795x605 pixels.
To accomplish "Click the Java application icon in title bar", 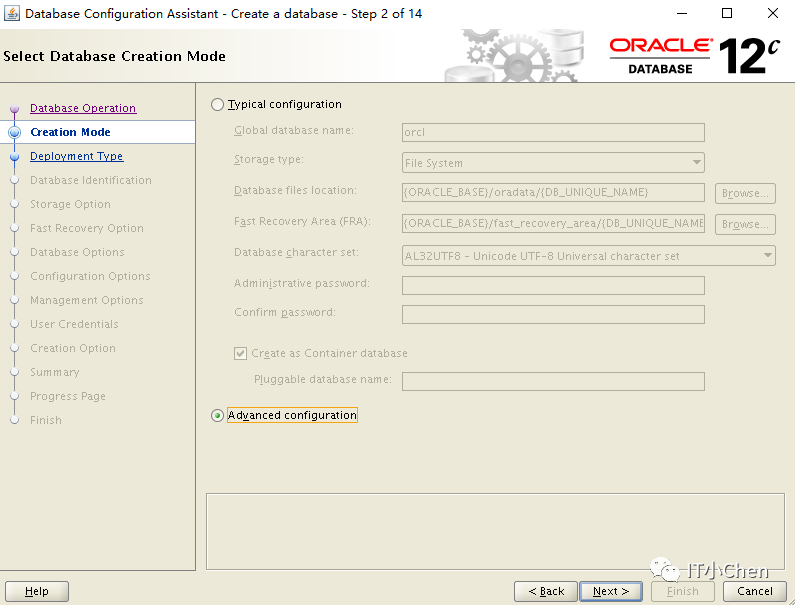I will [x=11, y=13].
